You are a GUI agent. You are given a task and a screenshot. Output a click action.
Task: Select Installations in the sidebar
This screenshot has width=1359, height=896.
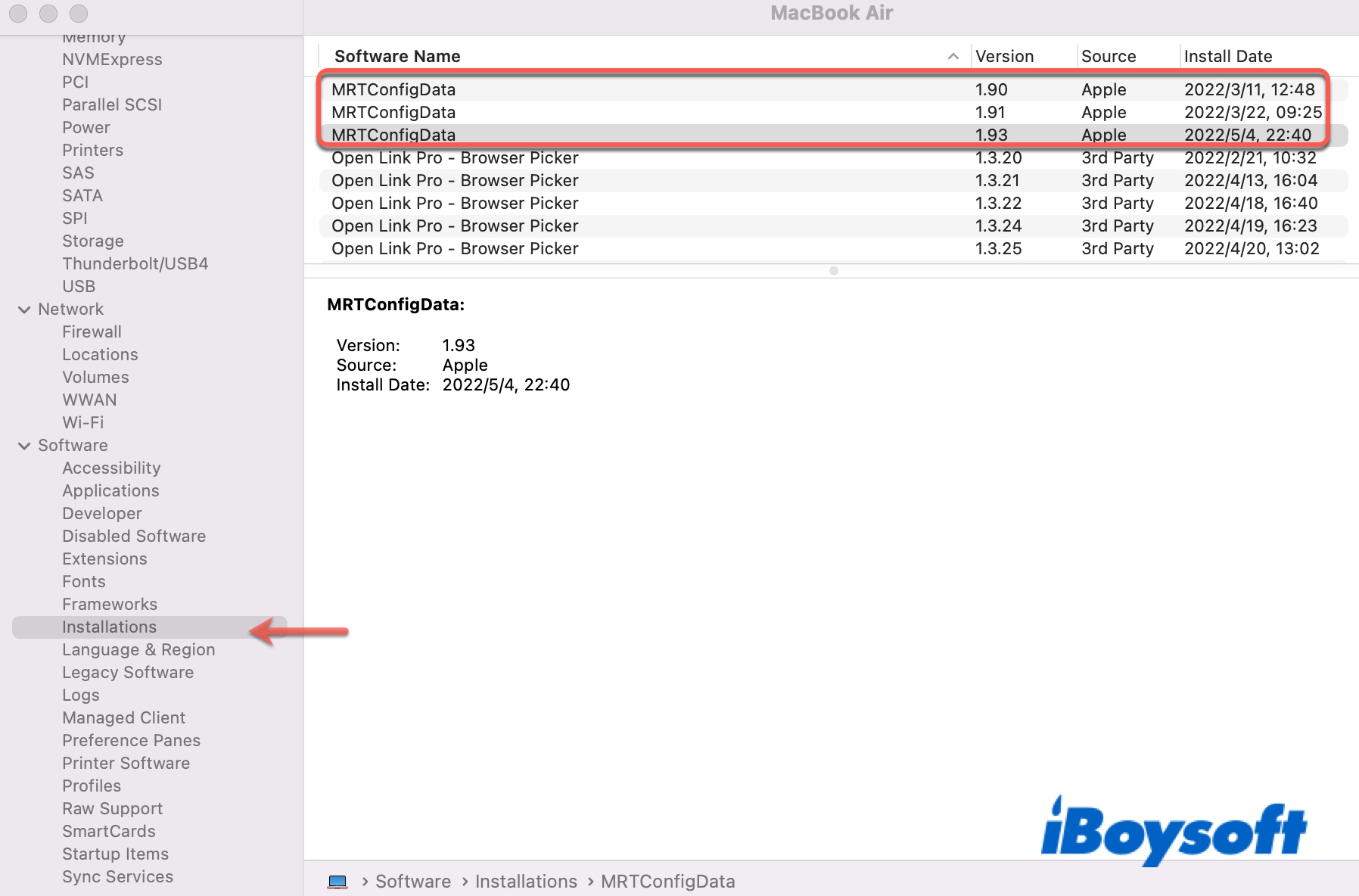coord(110,627)
